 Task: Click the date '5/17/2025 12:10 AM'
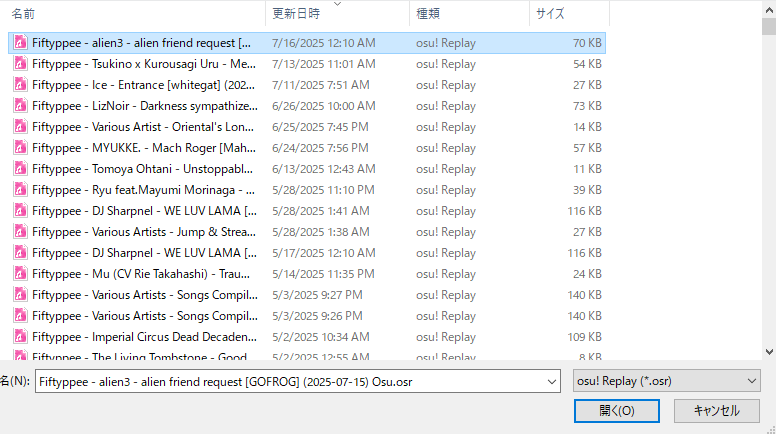(x=324, y=253)
